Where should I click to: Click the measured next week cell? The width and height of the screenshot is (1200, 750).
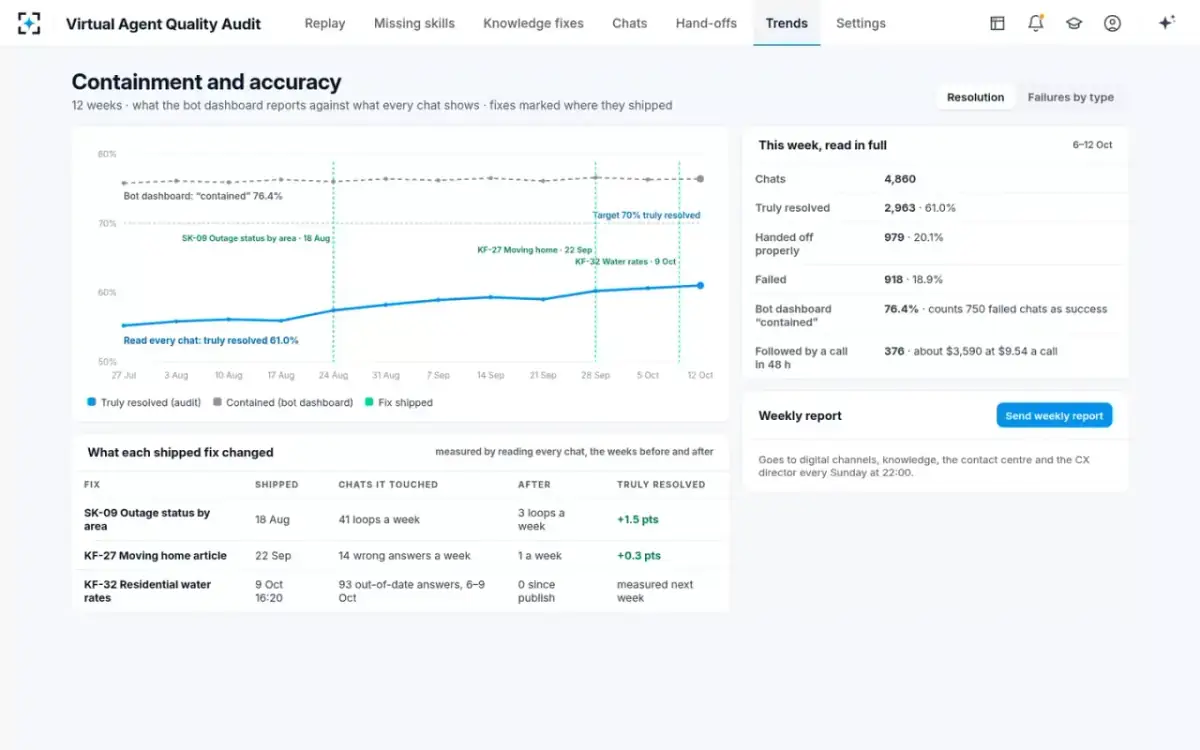pyautogui.click(x=655, y=591)
